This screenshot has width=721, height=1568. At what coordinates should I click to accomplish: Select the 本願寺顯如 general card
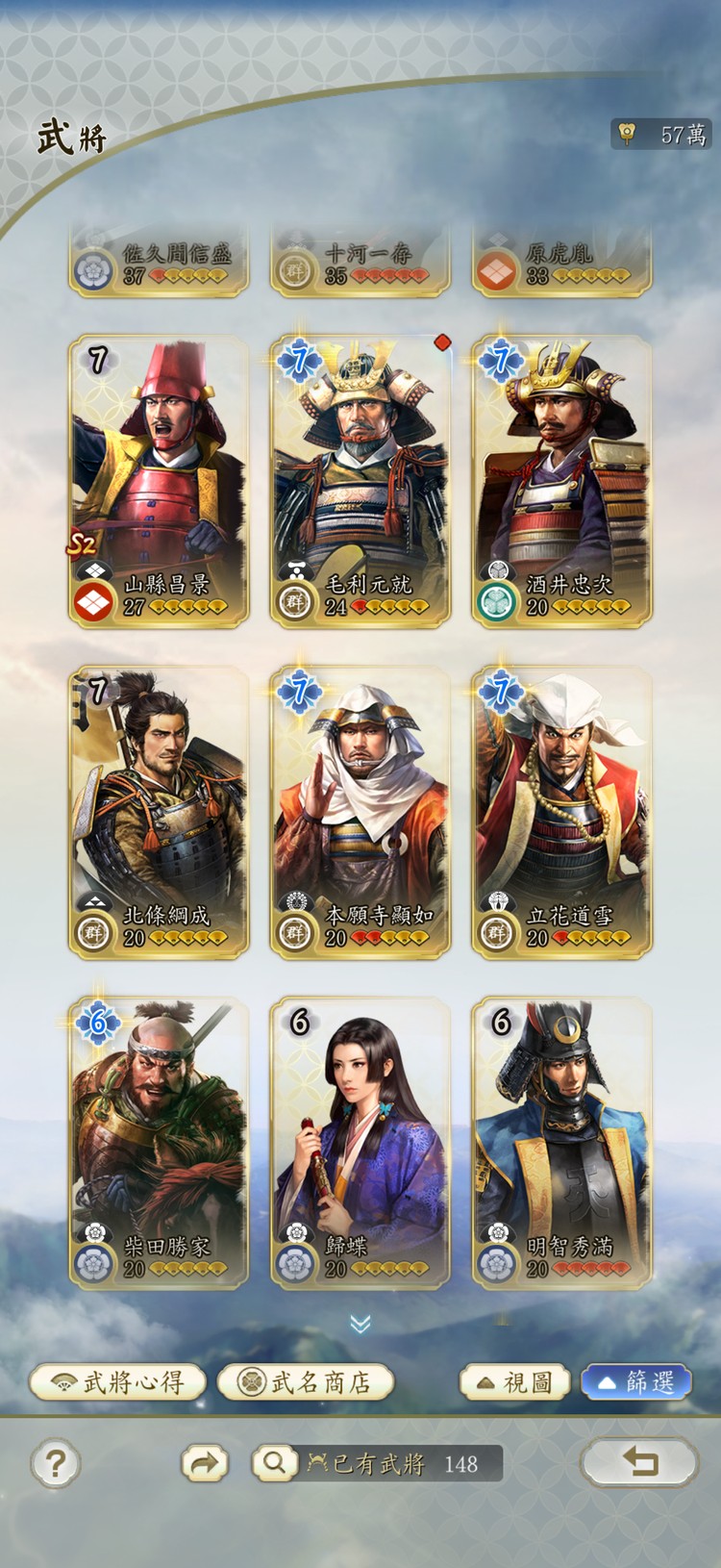click(360, 813)
